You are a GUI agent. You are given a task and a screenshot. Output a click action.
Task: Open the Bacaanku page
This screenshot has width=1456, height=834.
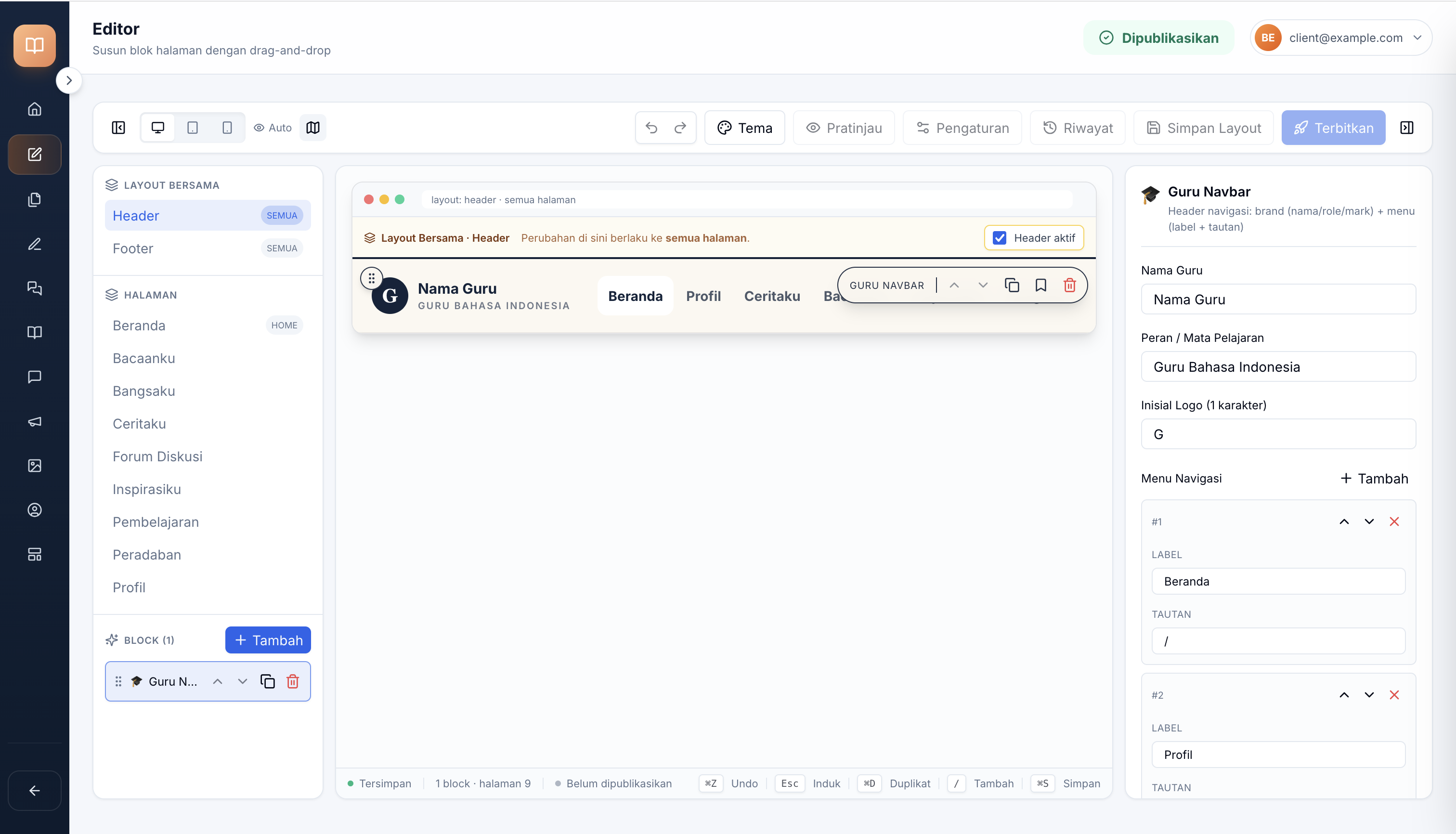click(208, 358)
